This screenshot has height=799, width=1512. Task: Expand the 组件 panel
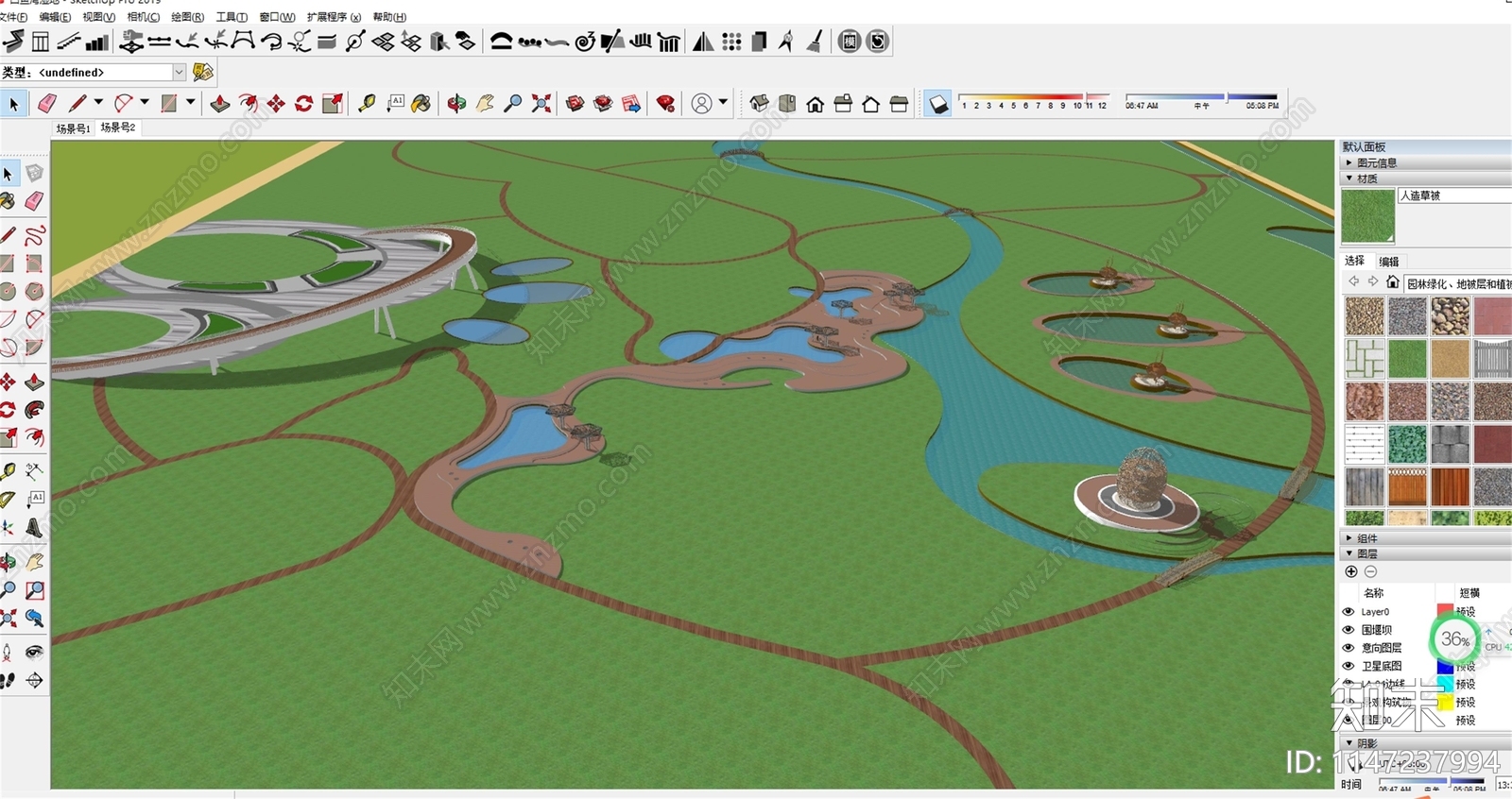tap(1426, 538)
